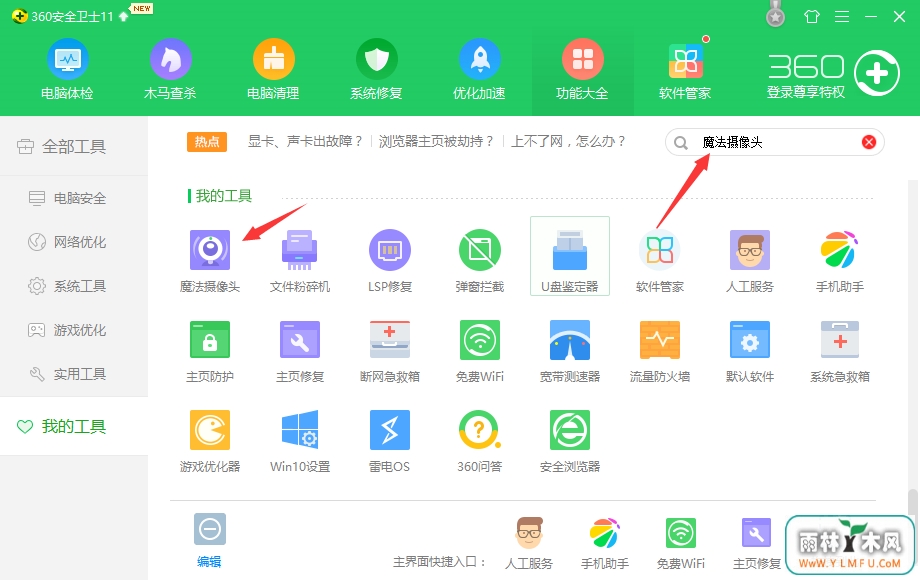Open 实用工具 category in sidebar

coord(74,374)
